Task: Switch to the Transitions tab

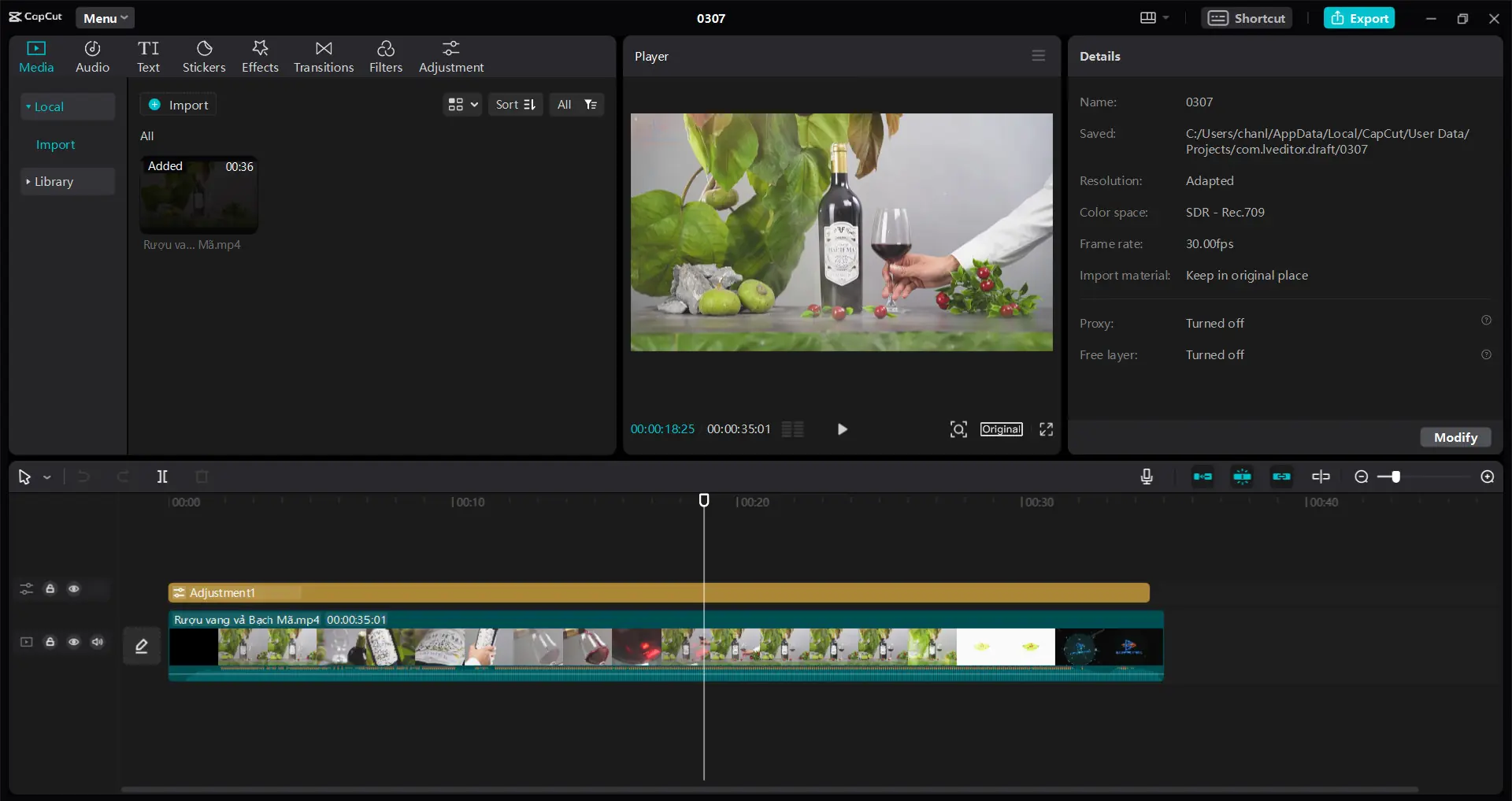Action: pyautogui.click(x=324, y=57)
